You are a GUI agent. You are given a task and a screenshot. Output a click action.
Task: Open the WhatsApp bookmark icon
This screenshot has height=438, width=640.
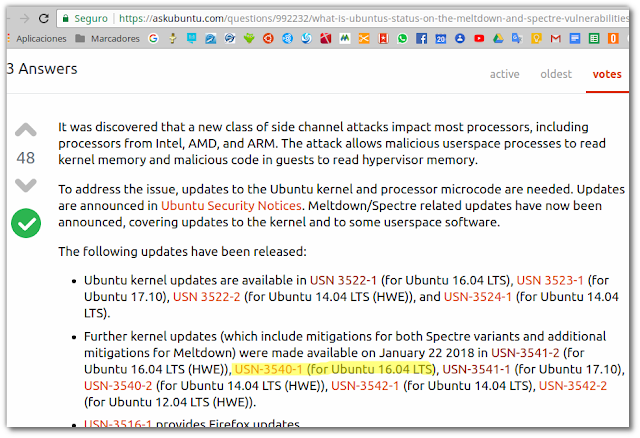point(402,39)
